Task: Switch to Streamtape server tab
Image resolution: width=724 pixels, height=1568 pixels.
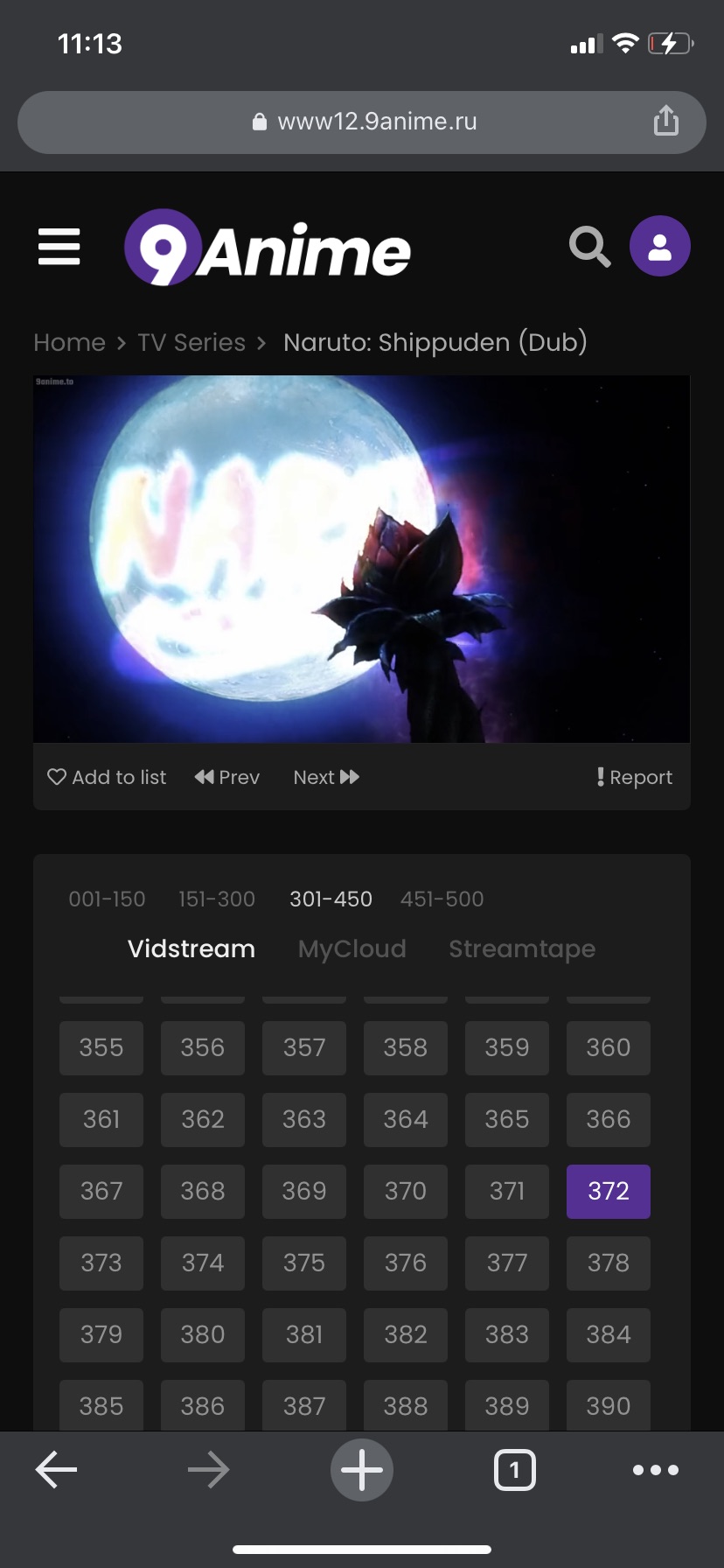Action: coord(522,948)
